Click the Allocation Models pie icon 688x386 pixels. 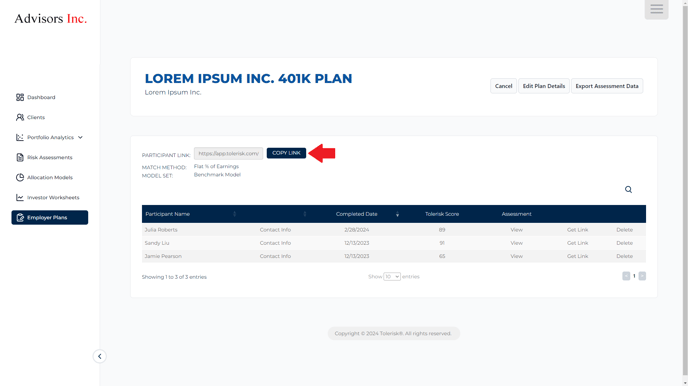click(x=20, y=177)
